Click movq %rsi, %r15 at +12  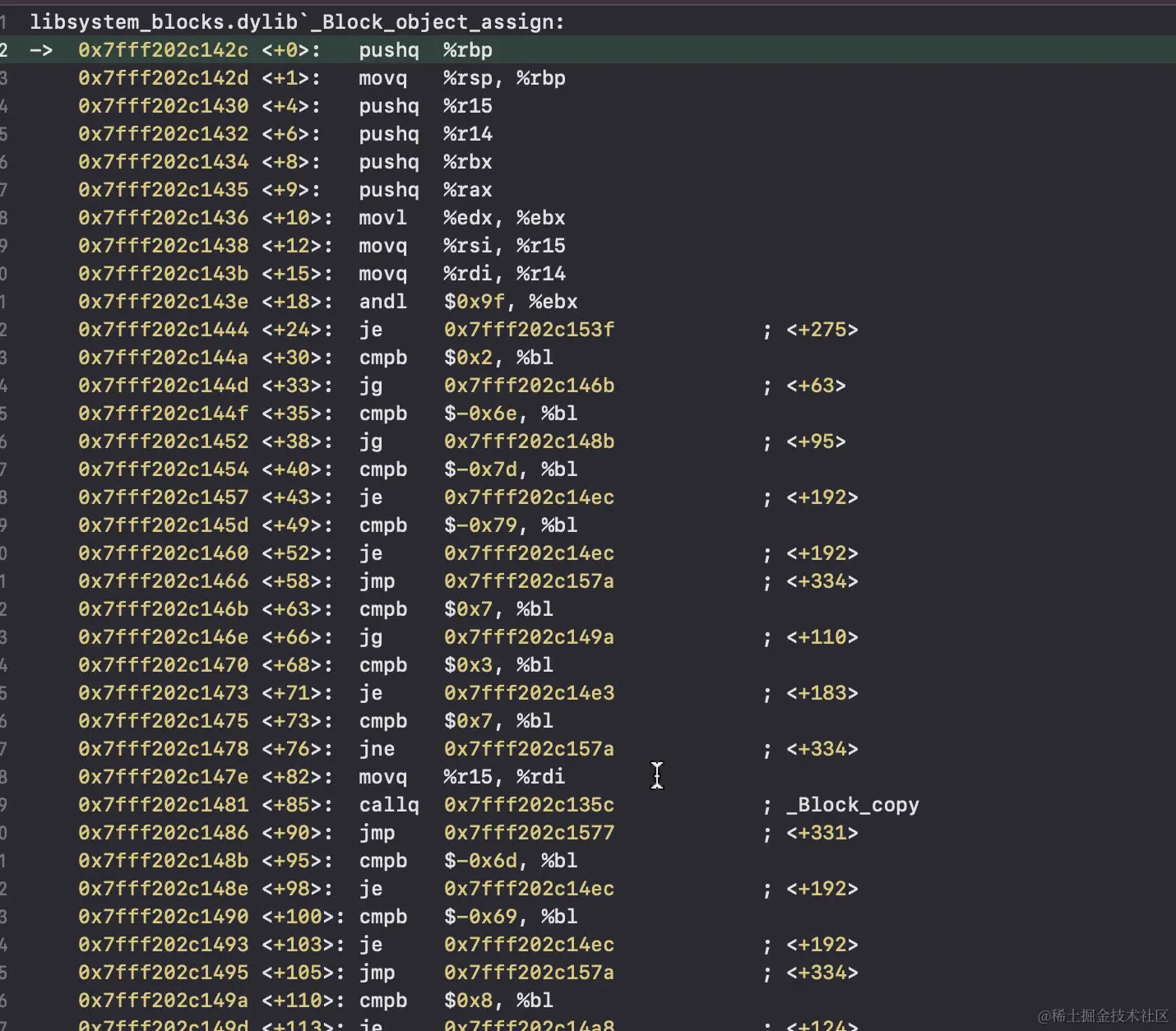(x=462, y=246)
